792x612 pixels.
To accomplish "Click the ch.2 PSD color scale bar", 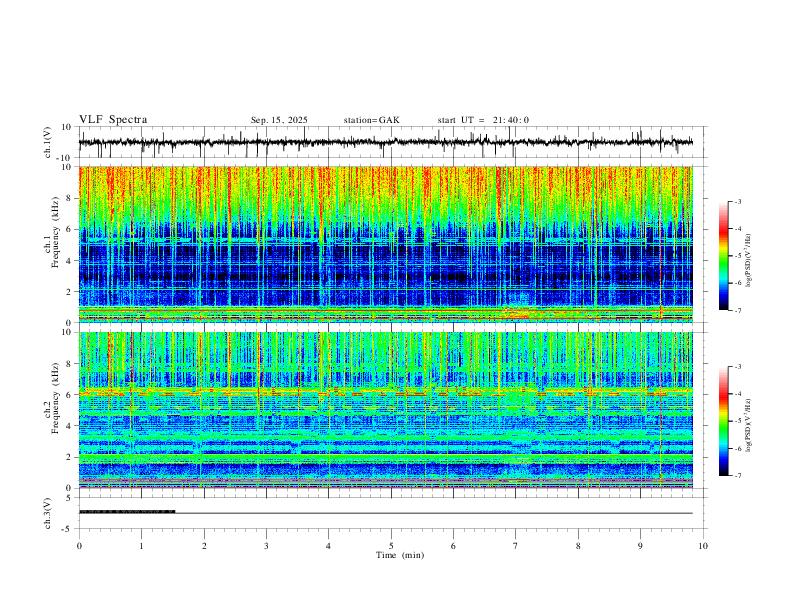I will 724,421.
